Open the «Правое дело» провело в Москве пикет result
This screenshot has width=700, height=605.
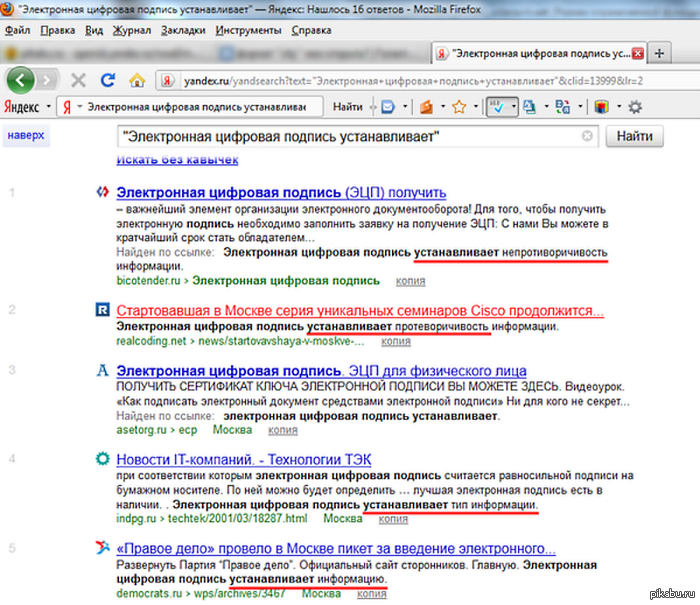pos(336,548)
